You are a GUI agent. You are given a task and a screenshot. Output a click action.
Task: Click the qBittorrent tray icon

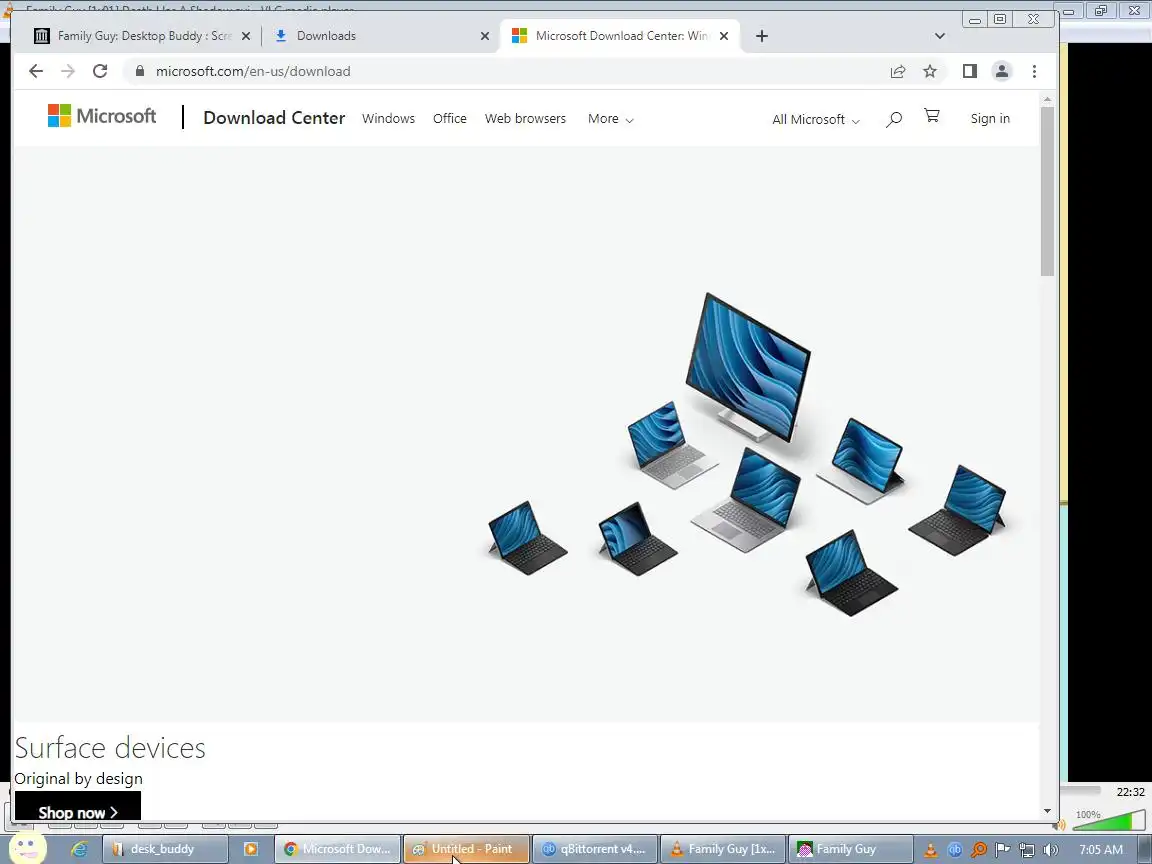pos(954,850)
